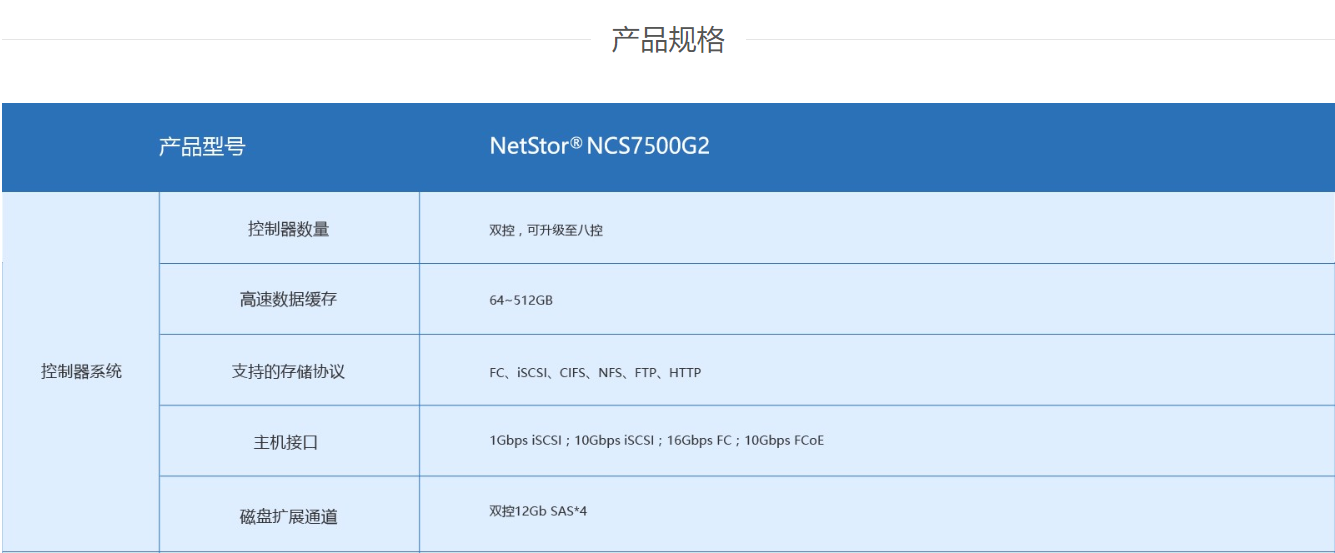Screen dimensions: 1335x553
Task: Select the 双控，可升级至八控 value
Action: [x=546, y=230]
